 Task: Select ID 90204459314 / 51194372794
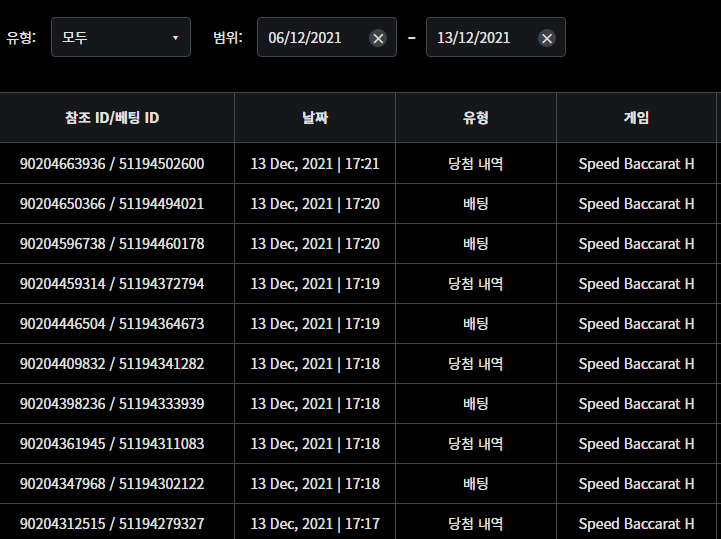tap(112, 284)
